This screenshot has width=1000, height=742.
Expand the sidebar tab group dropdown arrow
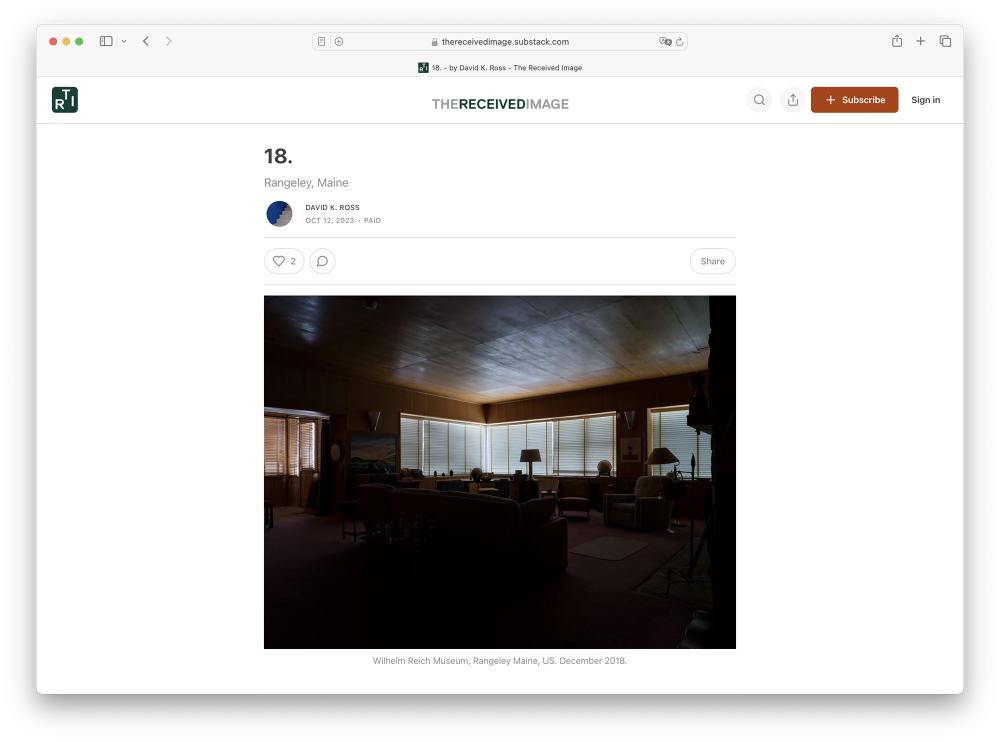(x=124, y=41)
